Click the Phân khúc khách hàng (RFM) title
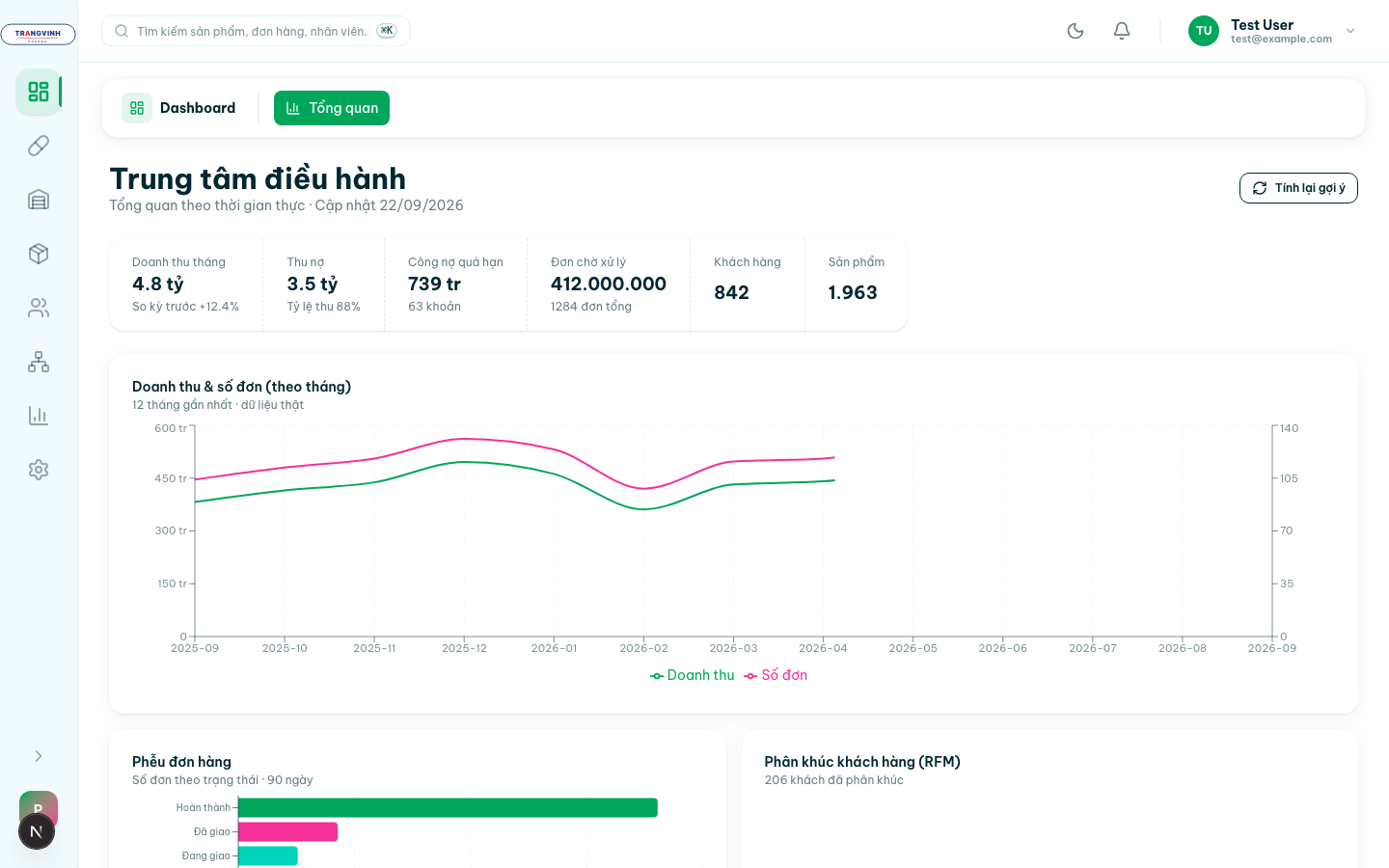The width and height of the screenshot is (1389, 868). point(862,762)
